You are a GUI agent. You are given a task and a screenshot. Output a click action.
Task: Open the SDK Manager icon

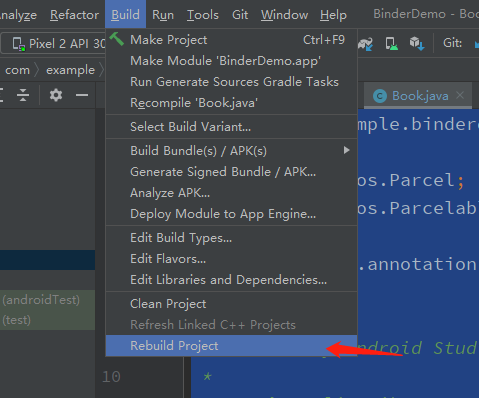(x=417, y=44)
